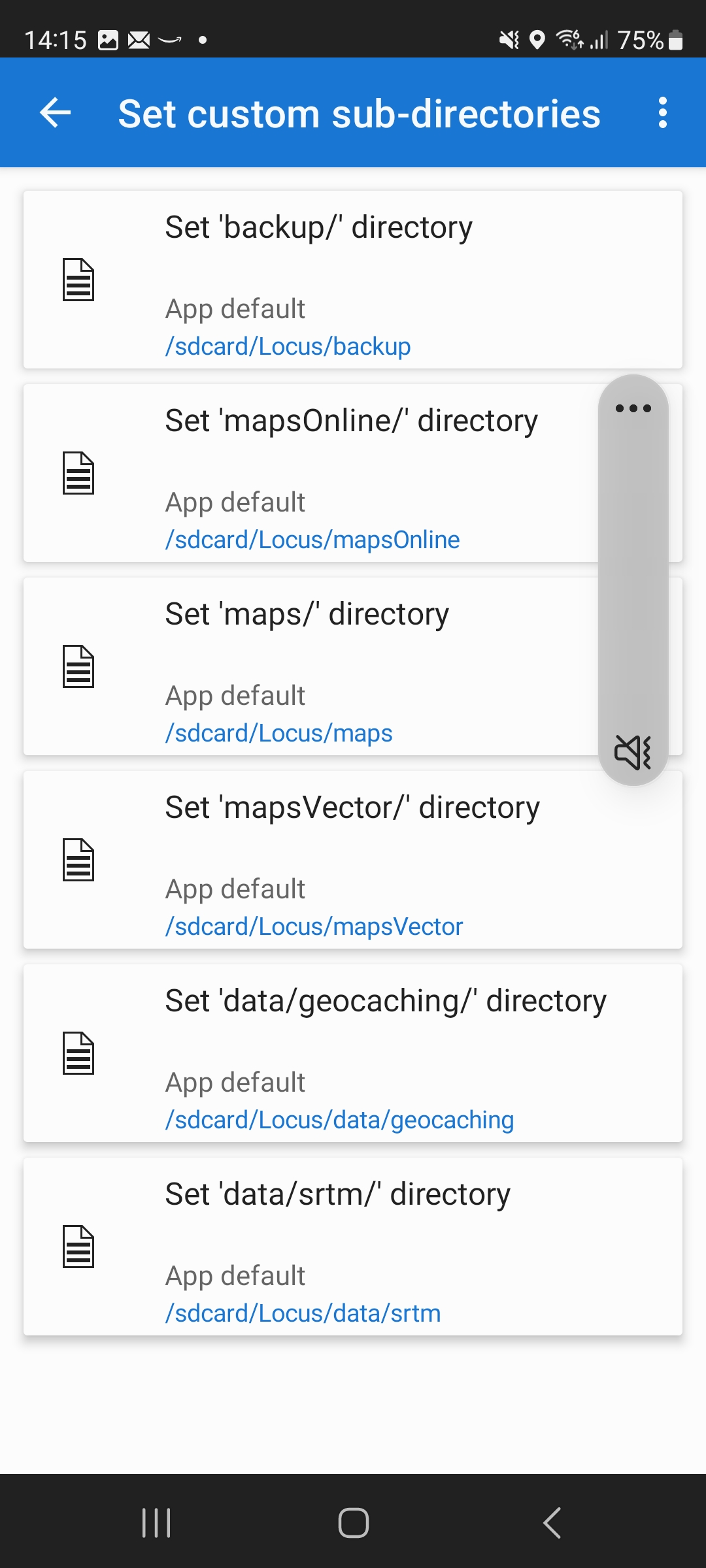Viewport: 706px width, 1568px height.
Task: Tap document icon beside maps directory
Action: point(78,666)
